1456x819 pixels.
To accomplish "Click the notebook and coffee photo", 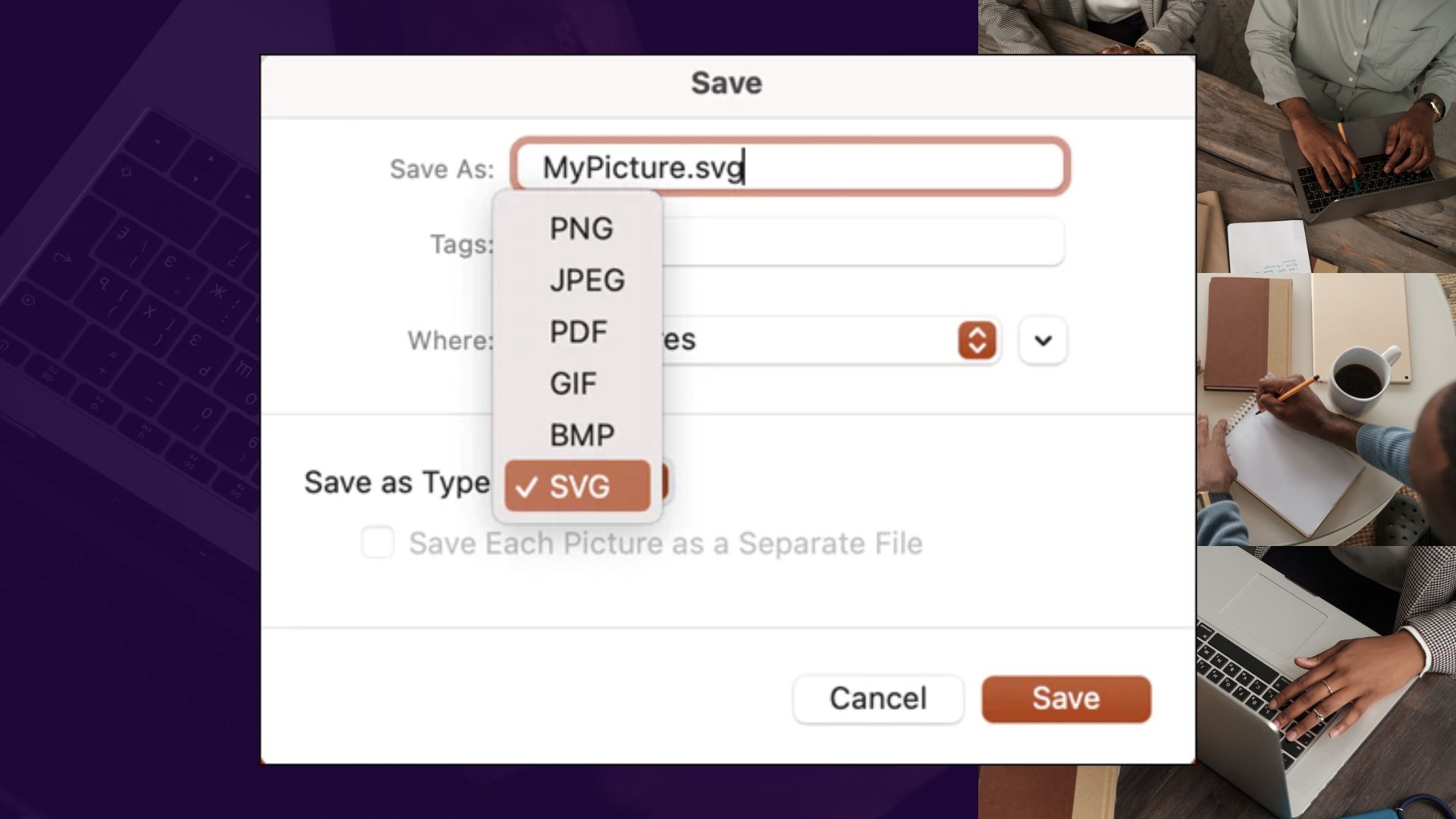I will pyautogui.click(x=1326, y=409).
